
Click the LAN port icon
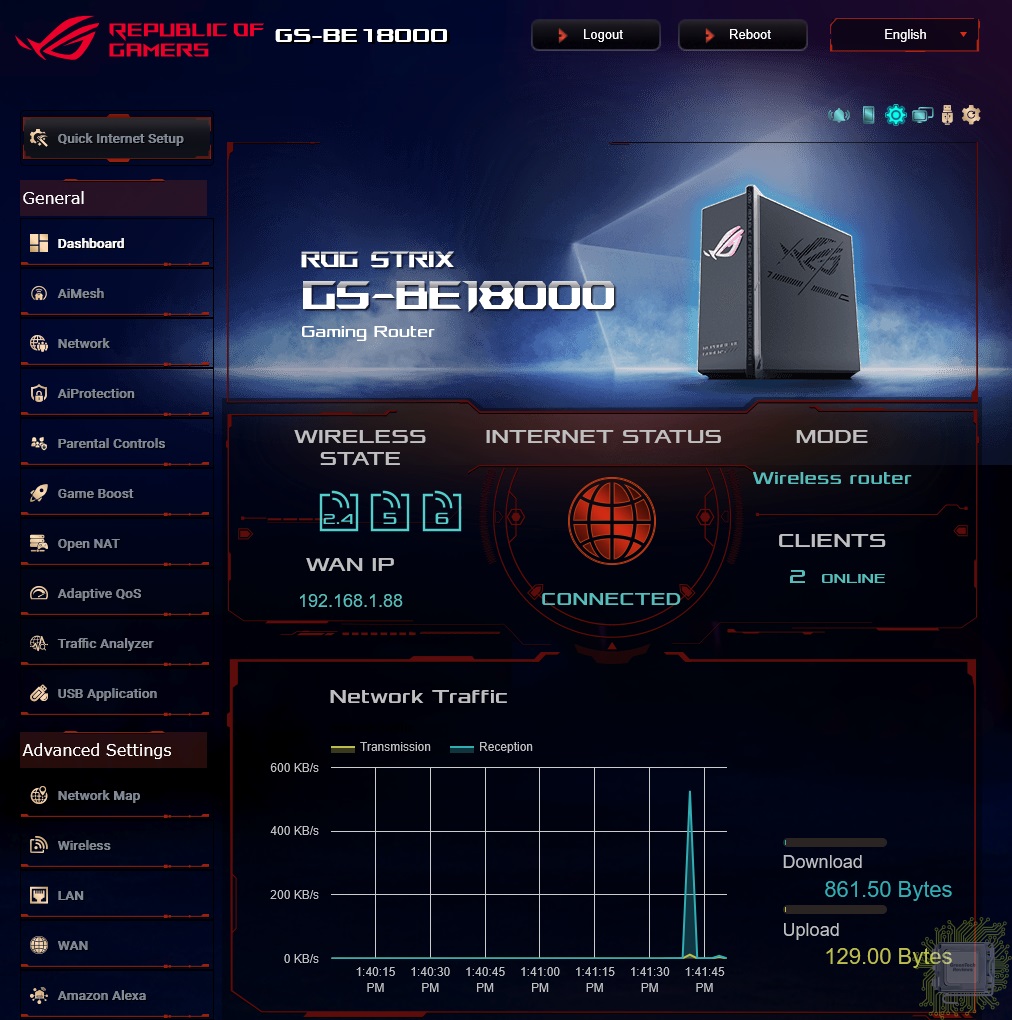[39, 895]
